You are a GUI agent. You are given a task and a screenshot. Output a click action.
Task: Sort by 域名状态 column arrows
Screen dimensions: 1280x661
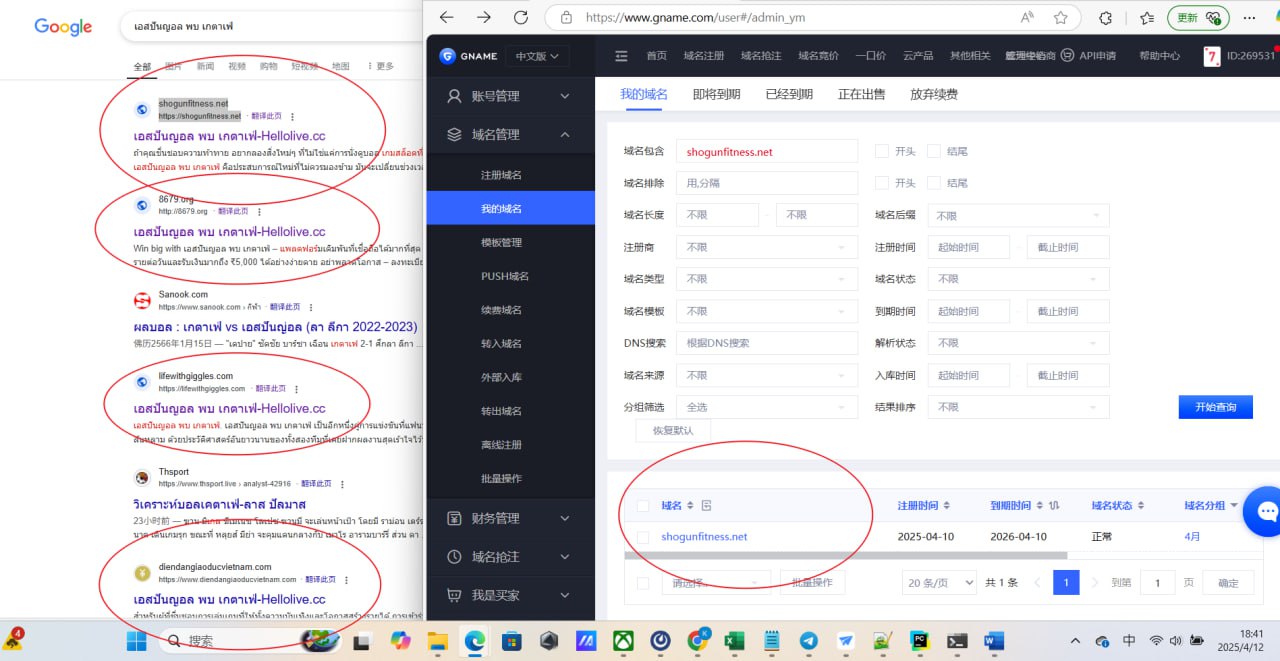point(1140,506)
